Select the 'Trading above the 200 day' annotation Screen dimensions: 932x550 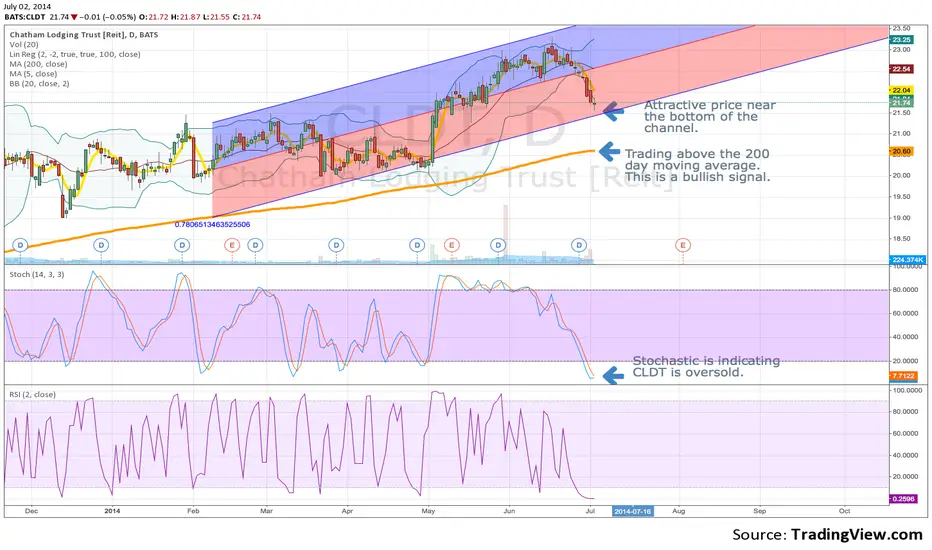coord(697,165)
